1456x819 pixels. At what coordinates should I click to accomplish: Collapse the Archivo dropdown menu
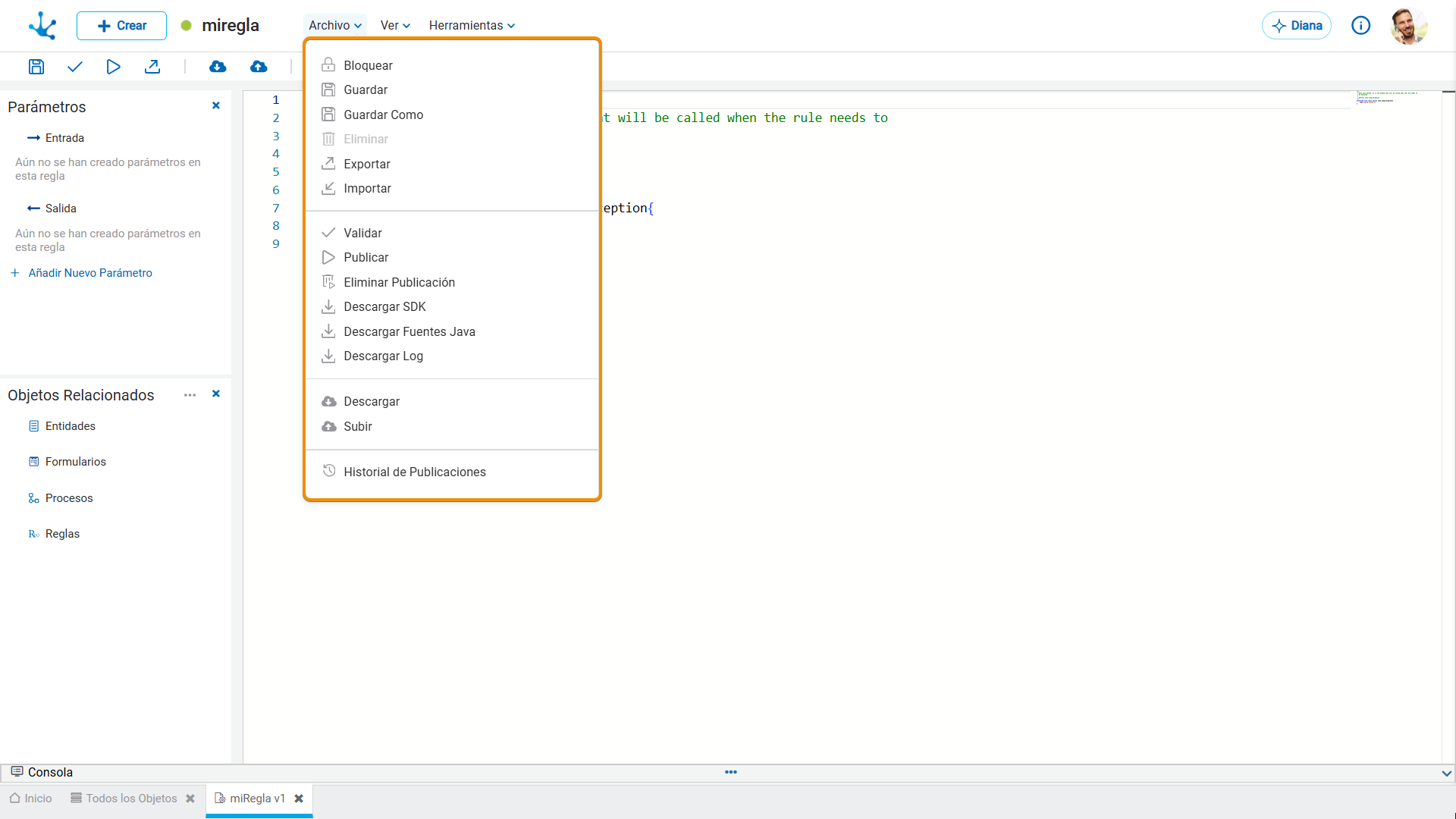[x=334, y=25]
